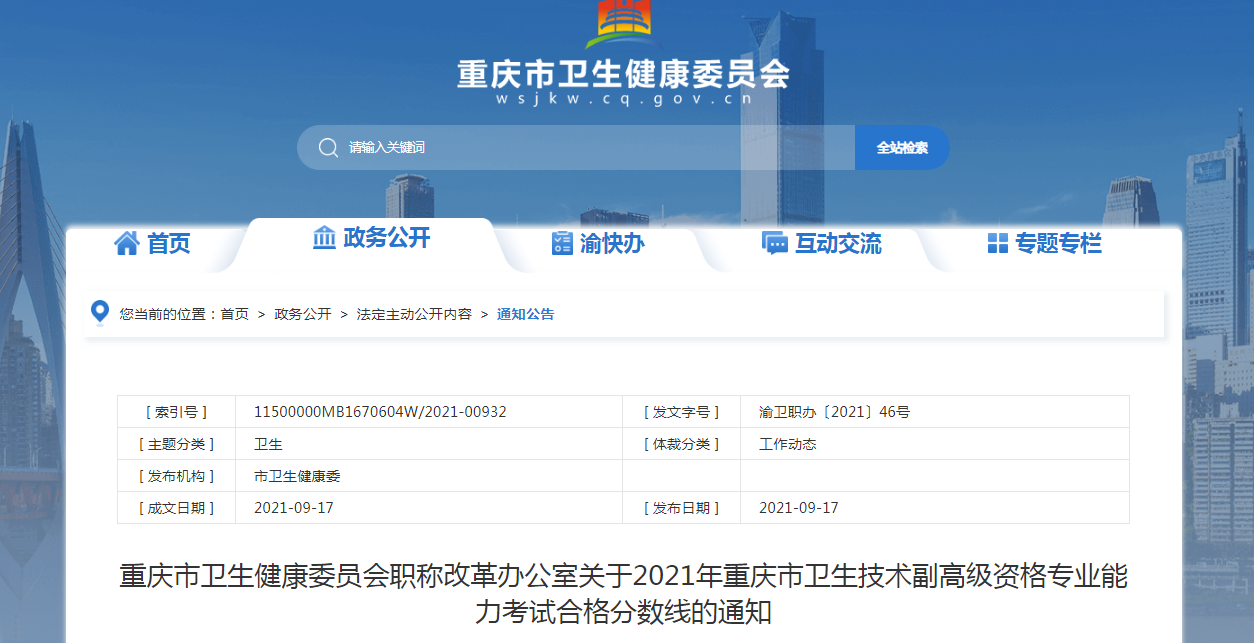Click the 通知公告 breadcrumb link
The image size is (1254, 643).
point(526,314)
